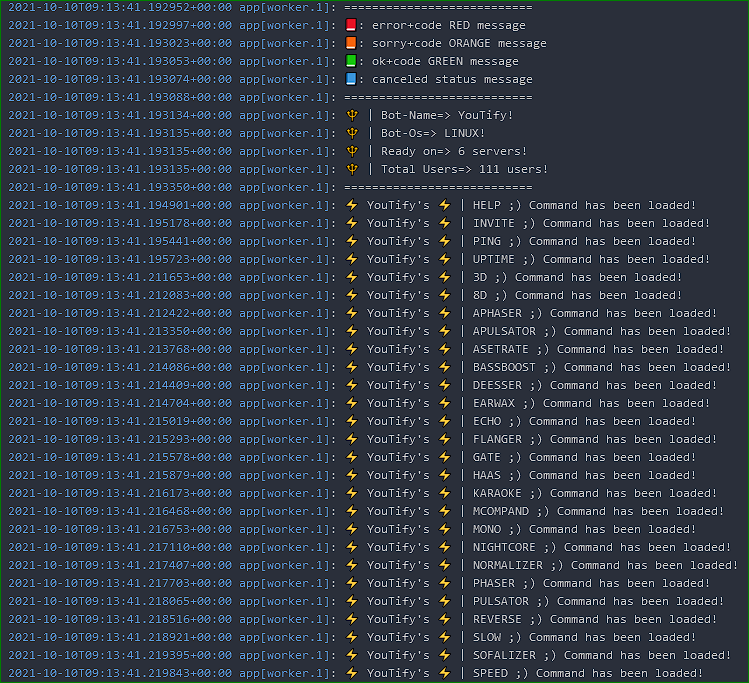Image resolution: width=749 pixels, height=683 pixels.
Task: Click the second lightning bolt on 8D line
Action: 445,295
